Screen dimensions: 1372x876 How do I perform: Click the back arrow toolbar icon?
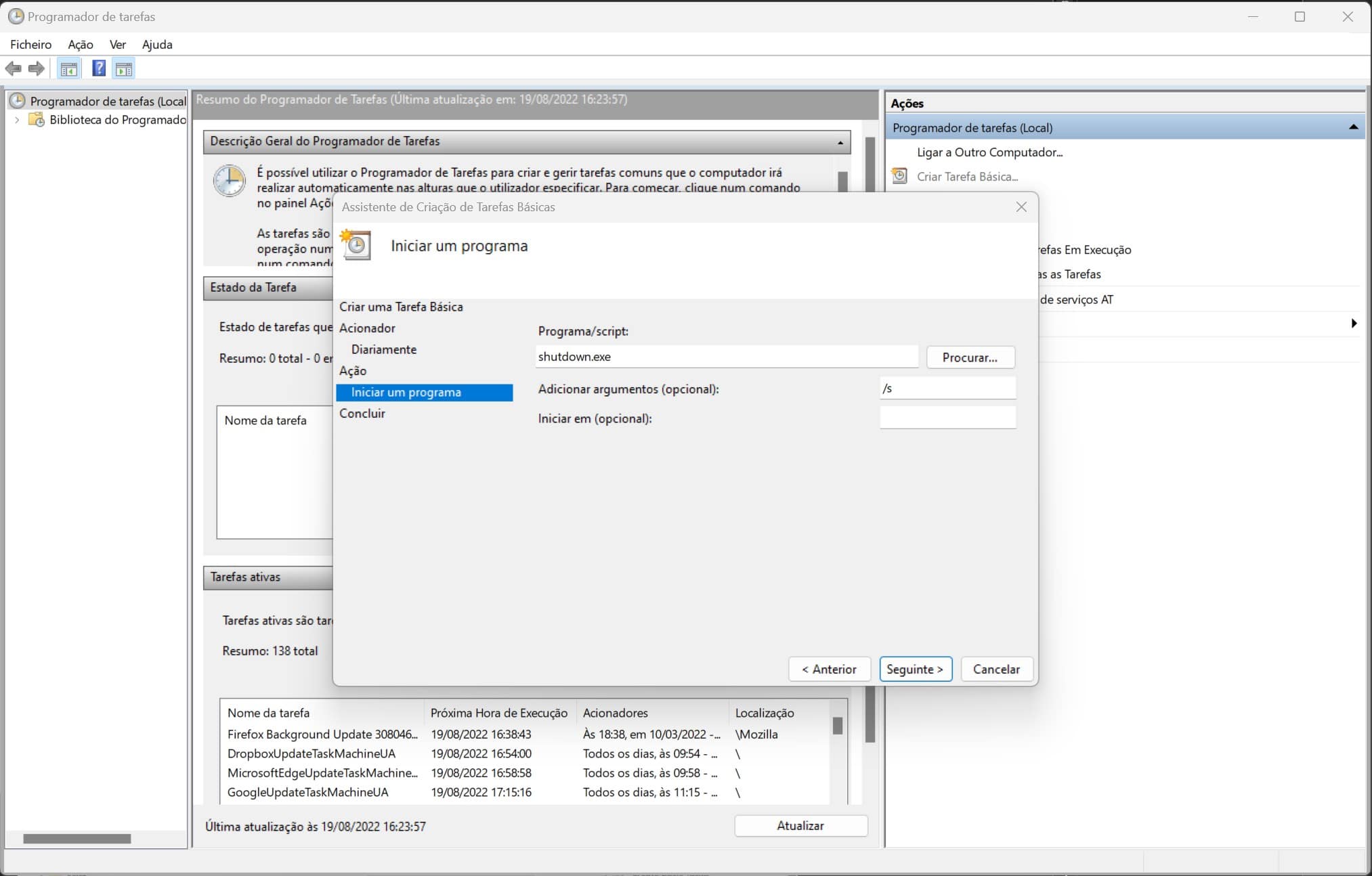[x=13, y=68]
